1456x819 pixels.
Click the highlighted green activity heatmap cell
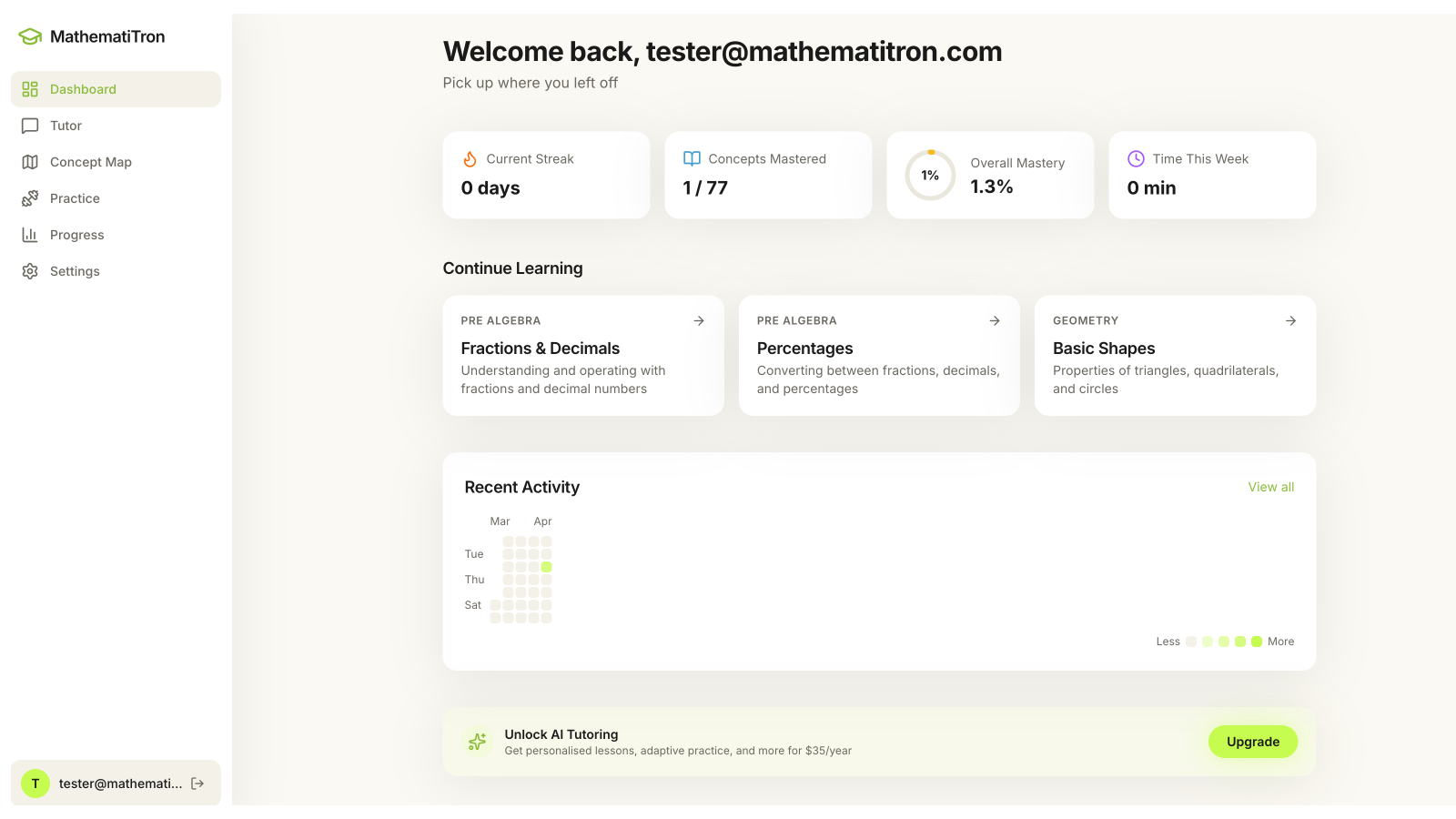tap(546, 567)
